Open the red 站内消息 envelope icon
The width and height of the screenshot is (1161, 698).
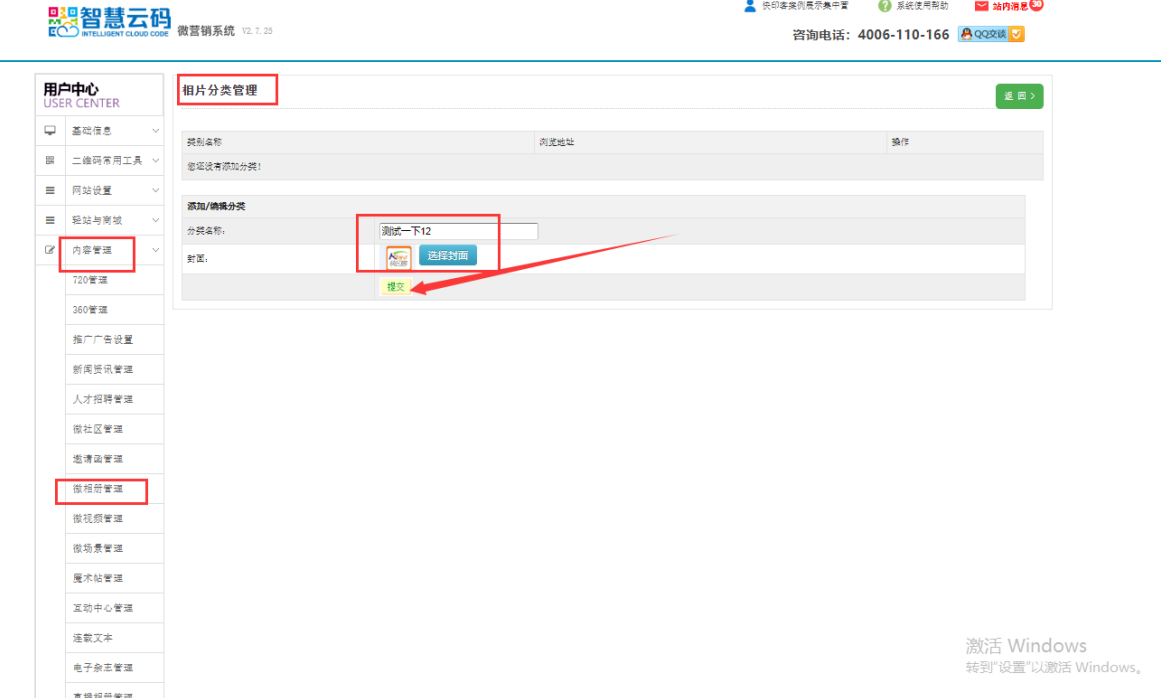pos(981,6)
